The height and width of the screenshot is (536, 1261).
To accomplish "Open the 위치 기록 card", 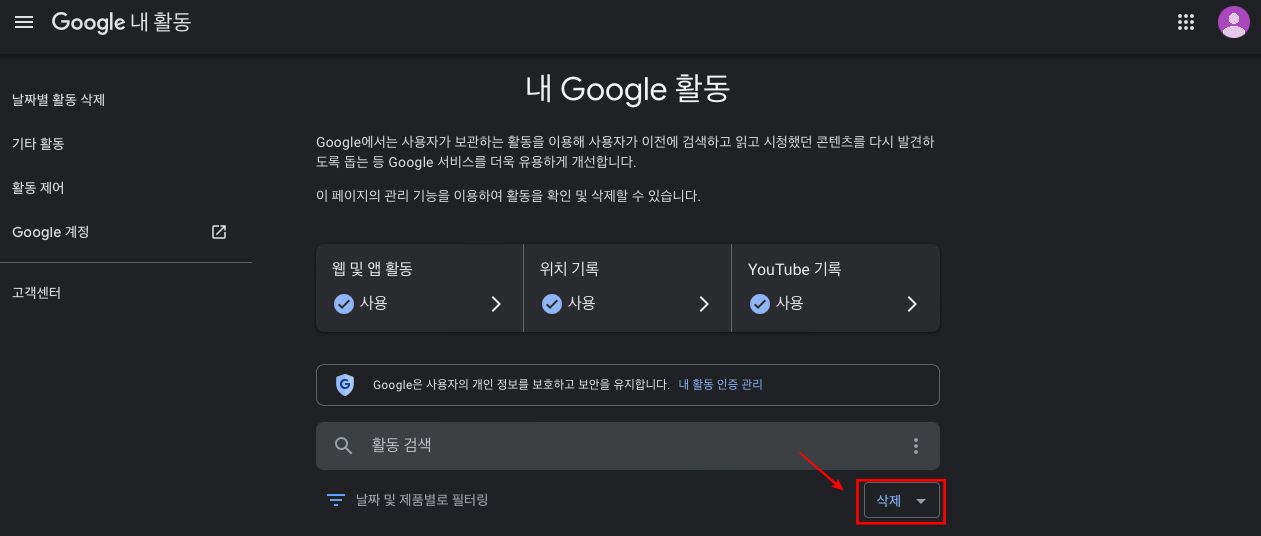I will point(627,288).
